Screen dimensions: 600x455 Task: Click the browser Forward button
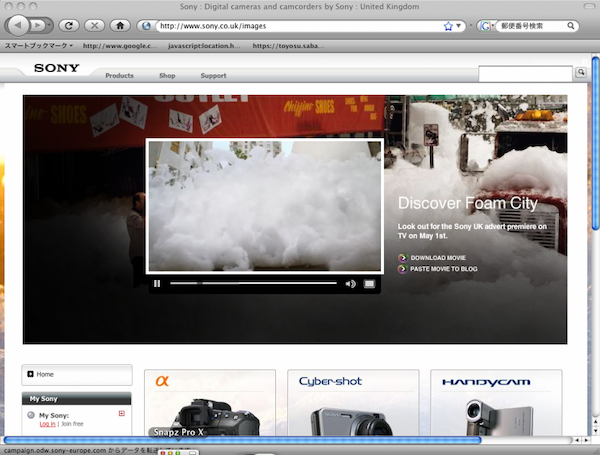[x=37, y=26]
